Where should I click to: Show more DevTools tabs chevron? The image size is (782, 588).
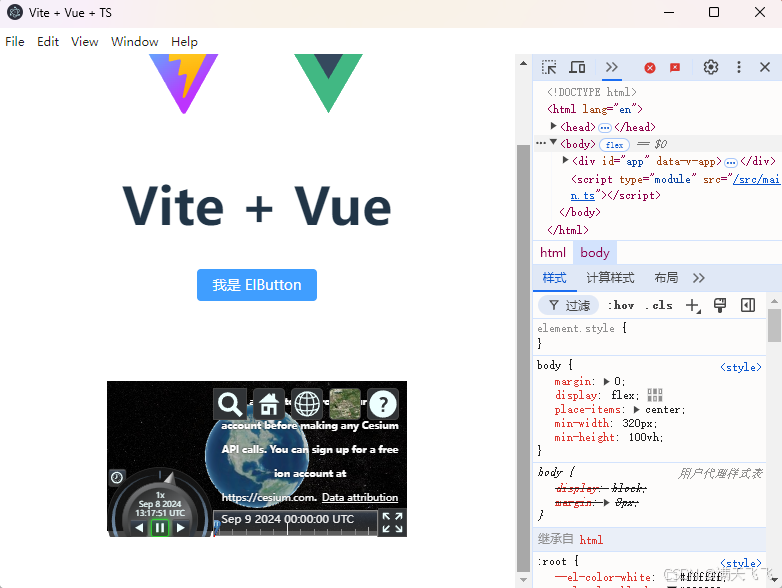click(x=611, y=67)
